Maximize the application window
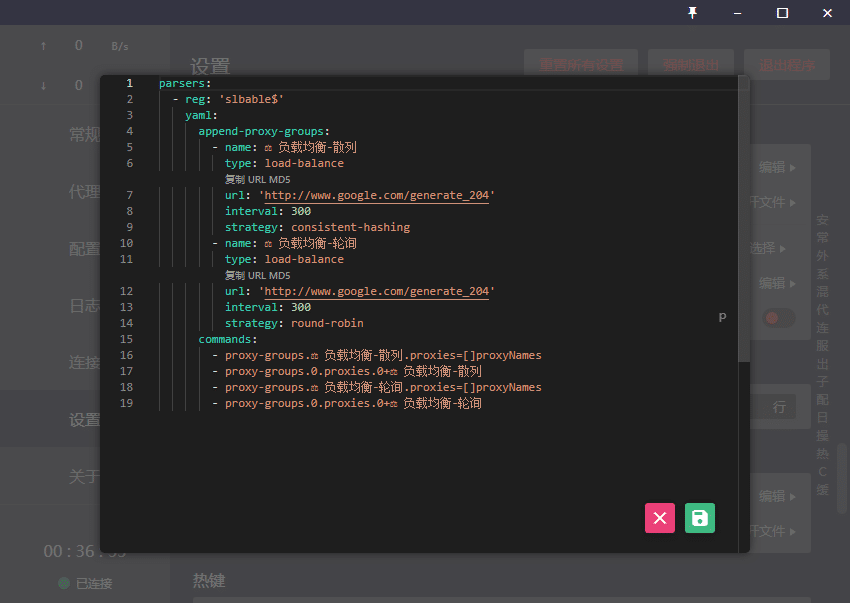The height and width of the screenshot is (603, 850). [x=782, y=13]
